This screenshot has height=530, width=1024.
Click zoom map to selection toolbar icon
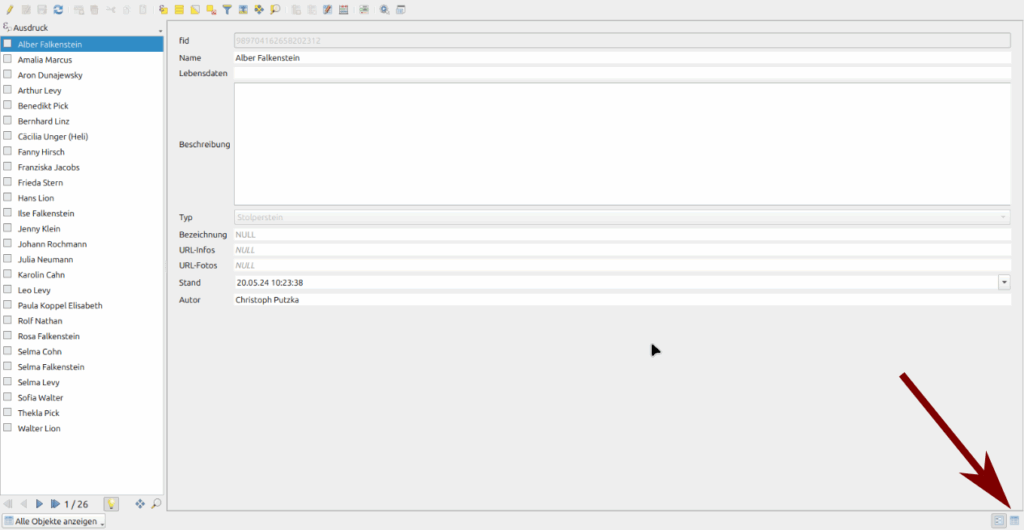pyautogui.click(x=275, y=9)
